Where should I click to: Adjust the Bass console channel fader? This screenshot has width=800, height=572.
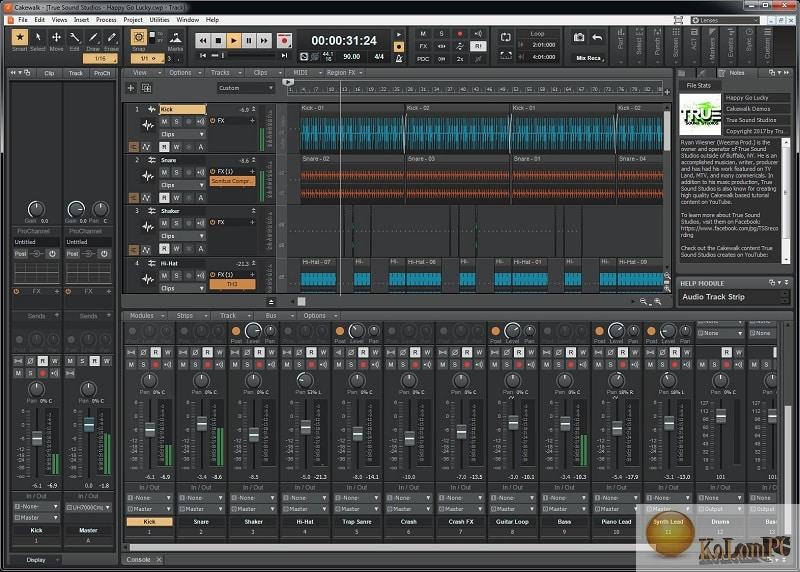[x=565, y=424]
